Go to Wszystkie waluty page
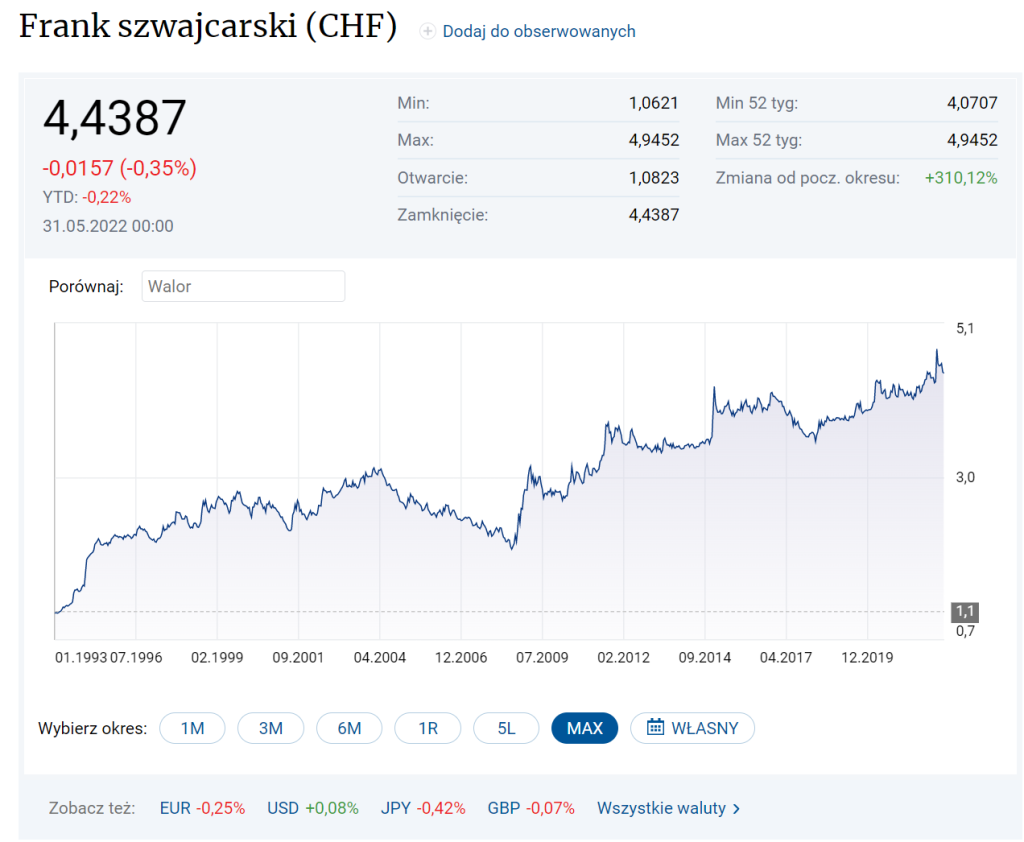The image size is (1024, 842). tap(661, 808)
